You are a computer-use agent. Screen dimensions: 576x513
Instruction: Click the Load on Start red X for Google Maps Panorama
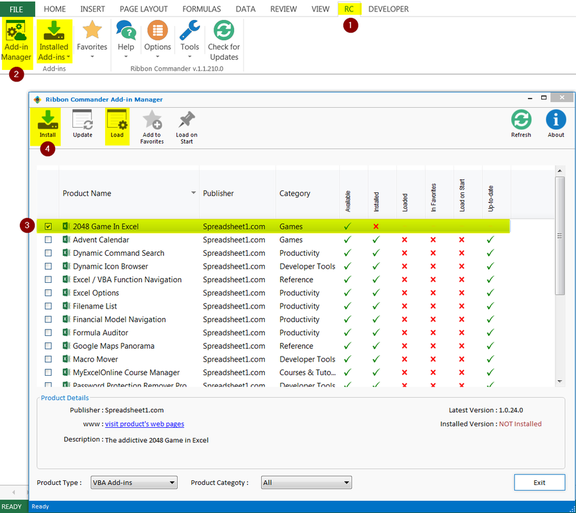point(462,346)
